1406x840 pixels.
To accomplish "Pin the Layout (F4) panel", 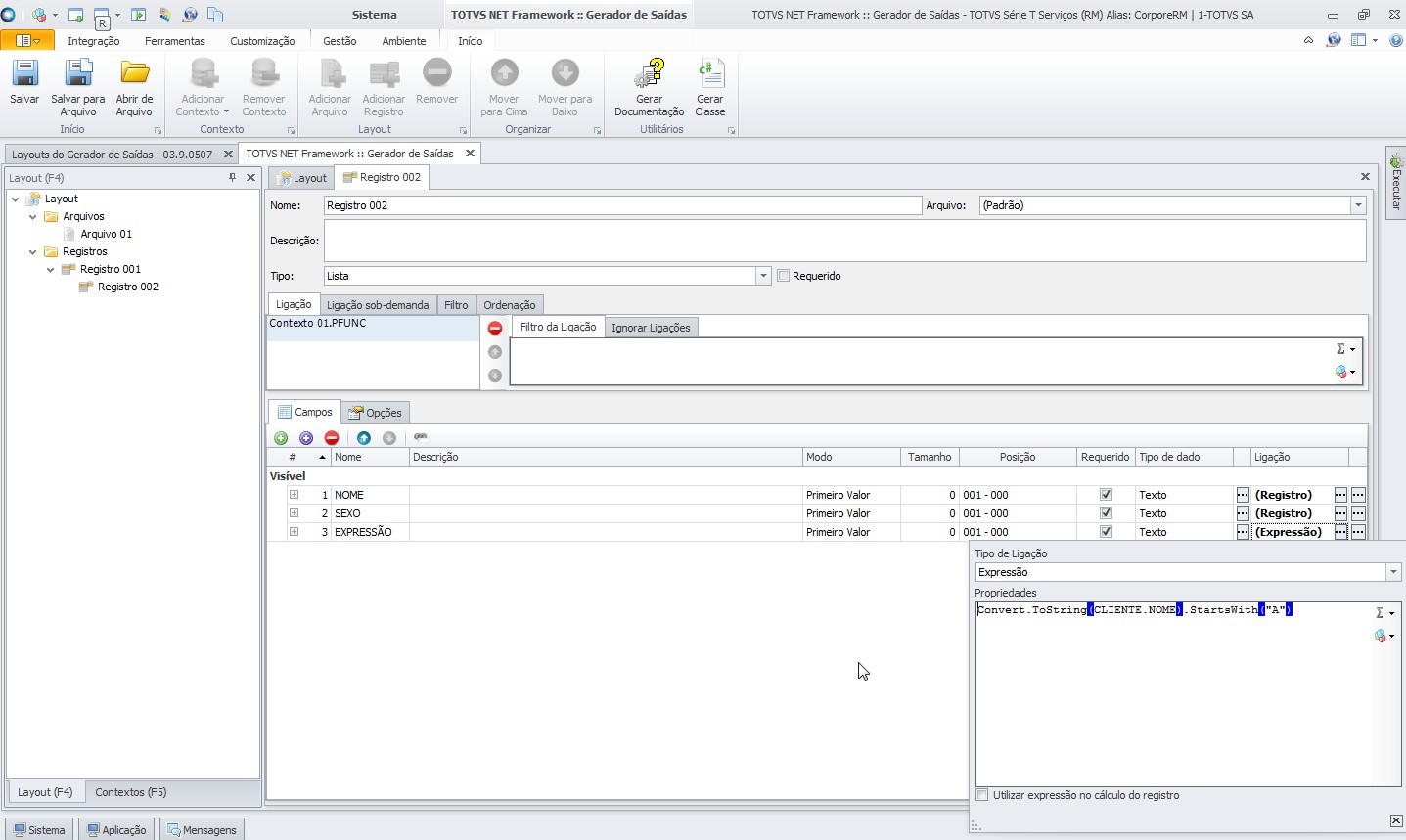I will pos(232,177).
